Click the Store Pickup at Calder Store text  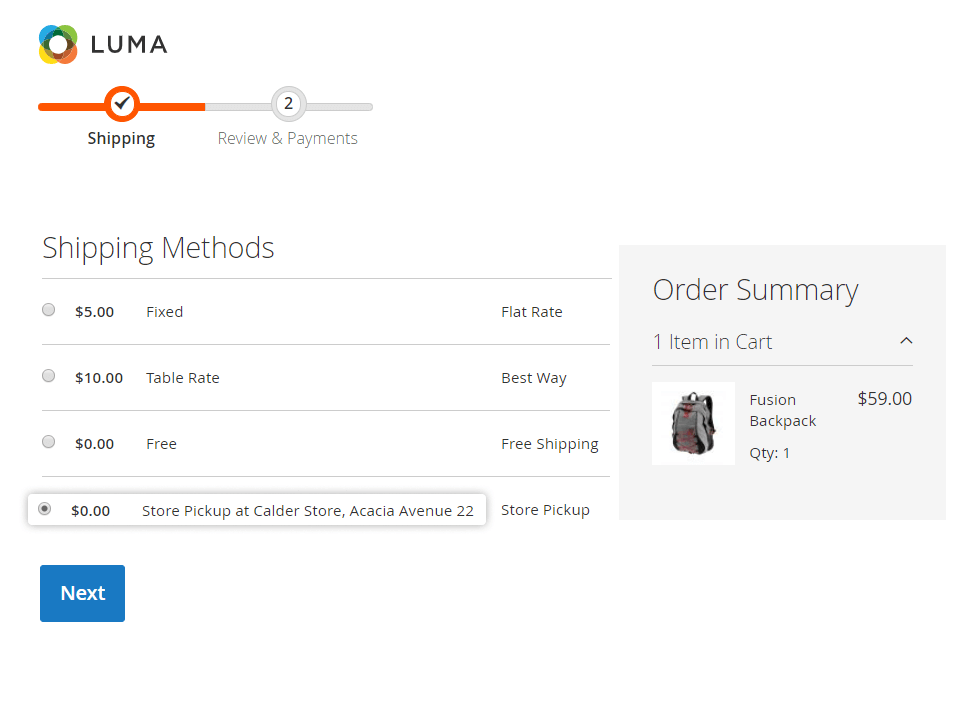coord(307,510)
